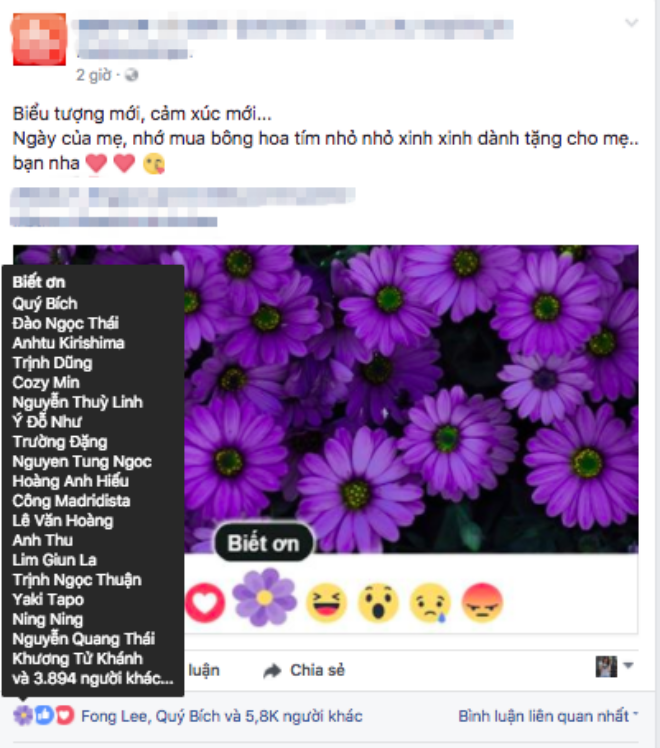Select the surprised Wow reaction emoji
Viewport: 660px width, 748px height.
378,603
